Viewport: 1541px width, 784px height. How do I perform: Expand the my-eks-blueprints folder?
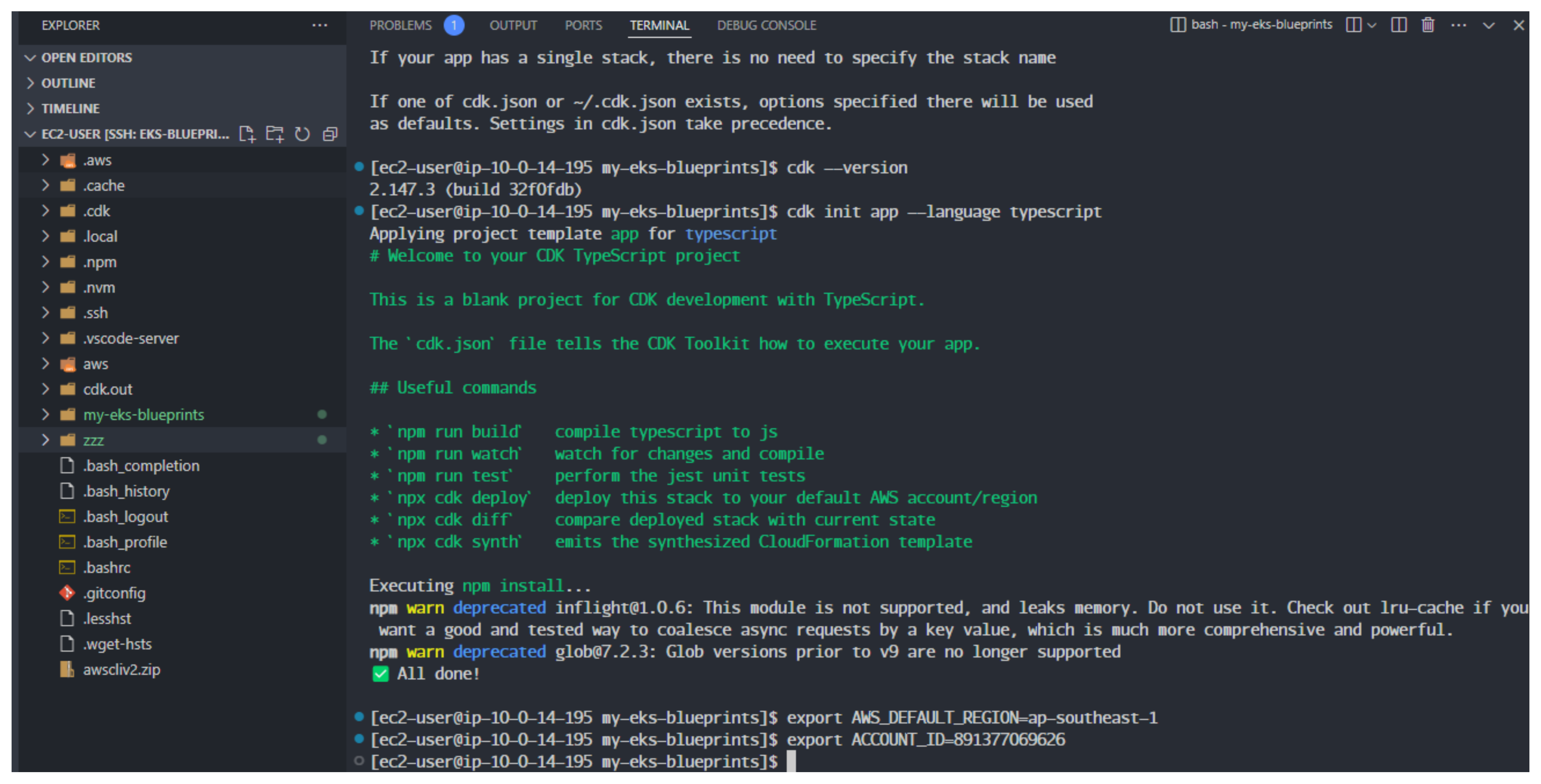(x=182, y=414)
